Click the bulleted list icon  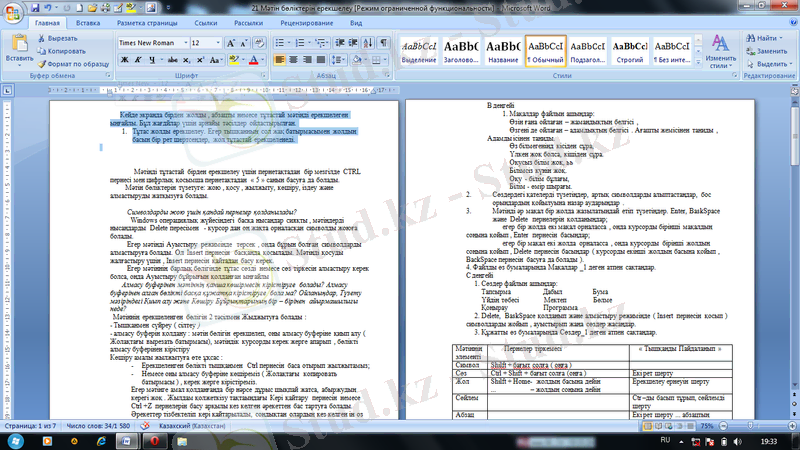coord(282,43)
